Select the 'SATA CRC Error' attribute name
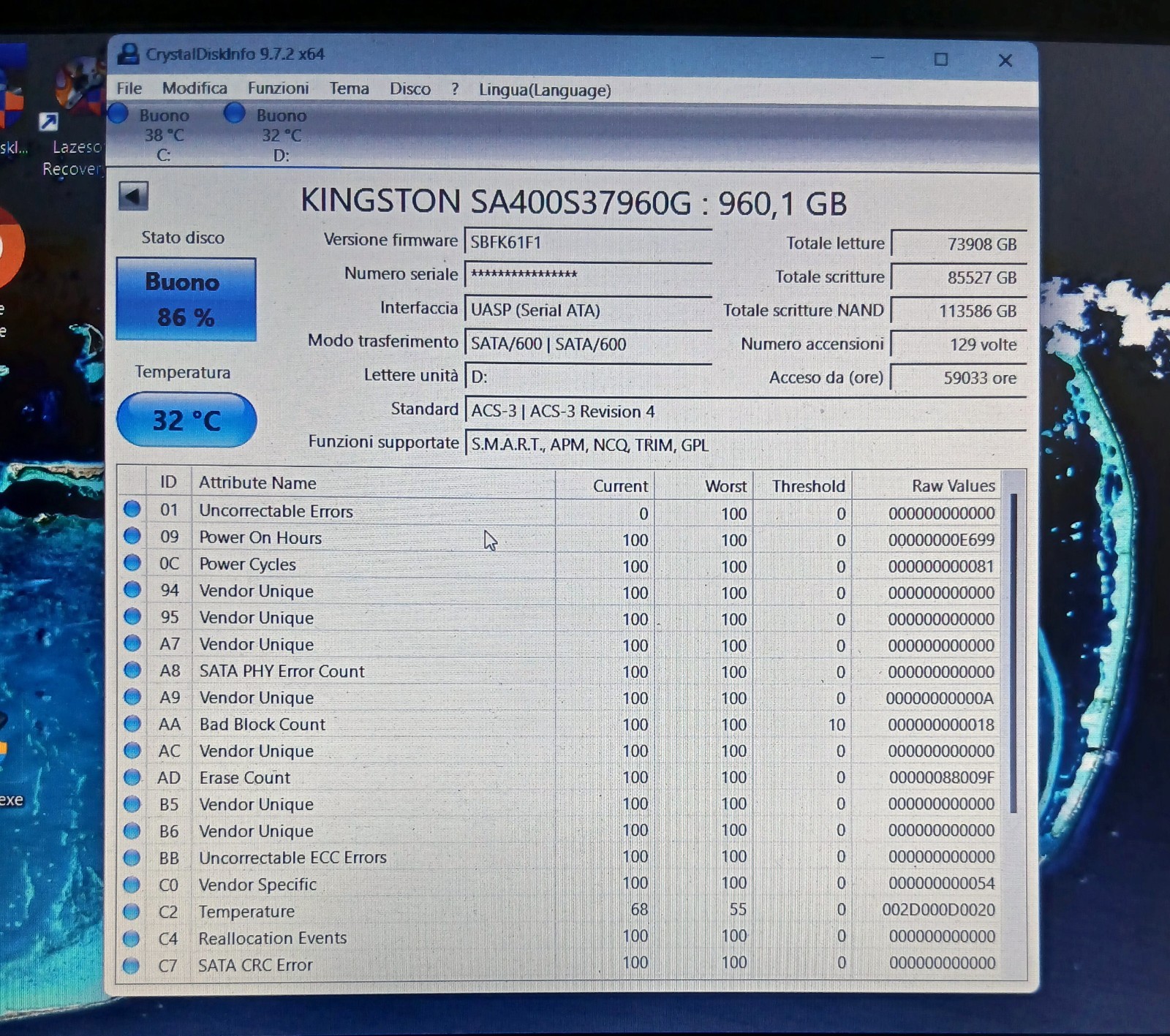 (255, 965)
